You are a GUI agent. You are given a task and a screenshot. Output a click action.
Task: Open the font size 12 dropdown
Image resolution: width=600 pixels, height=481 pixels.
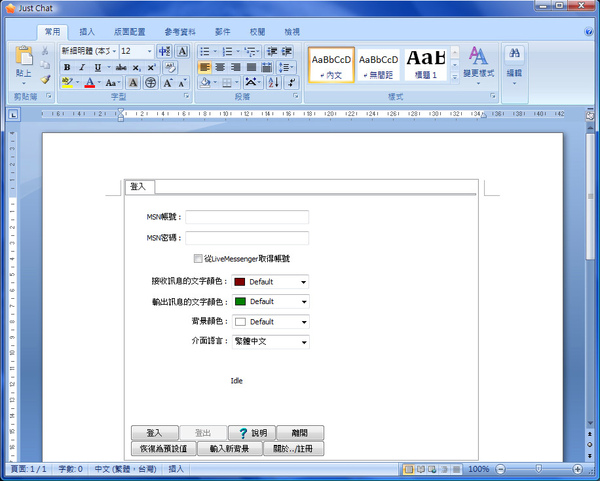(x=149, y=51)
